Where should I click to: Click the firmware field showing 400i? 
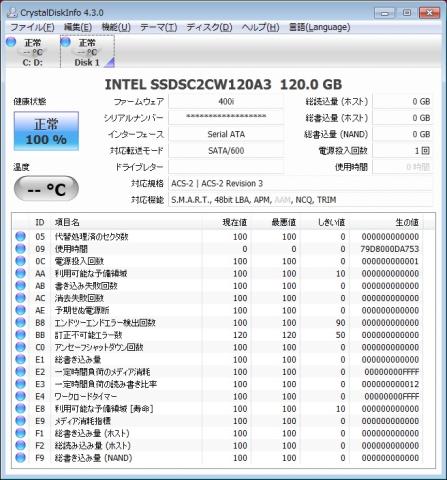(x=226, y=101)
